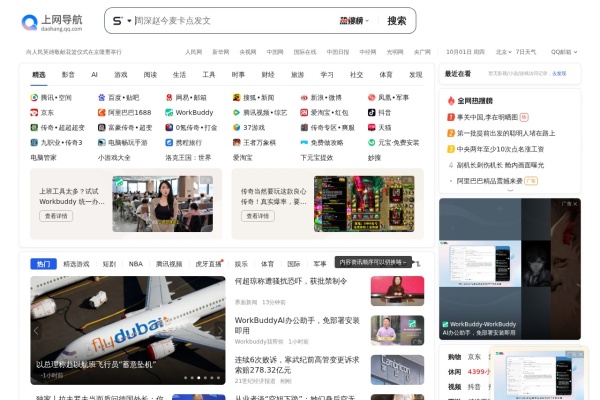Switch to the 发现 tab
This screenshot has width=600, height=400.
(415, 75)
